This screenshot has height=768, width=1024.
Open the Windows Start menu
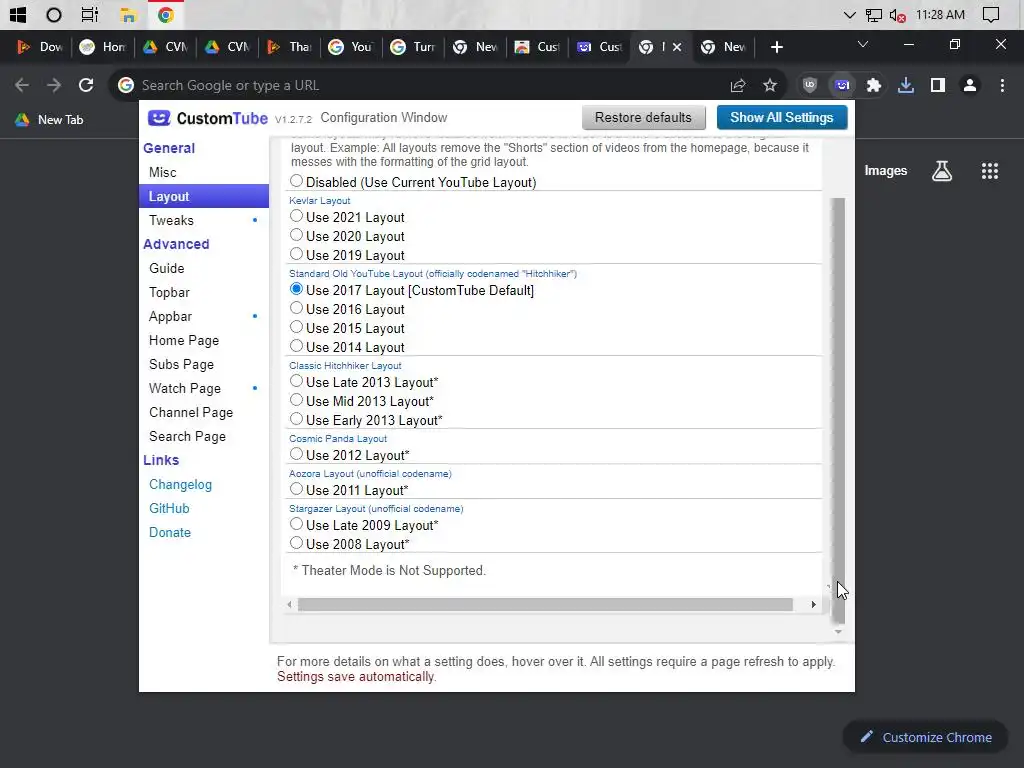(18, 14)
